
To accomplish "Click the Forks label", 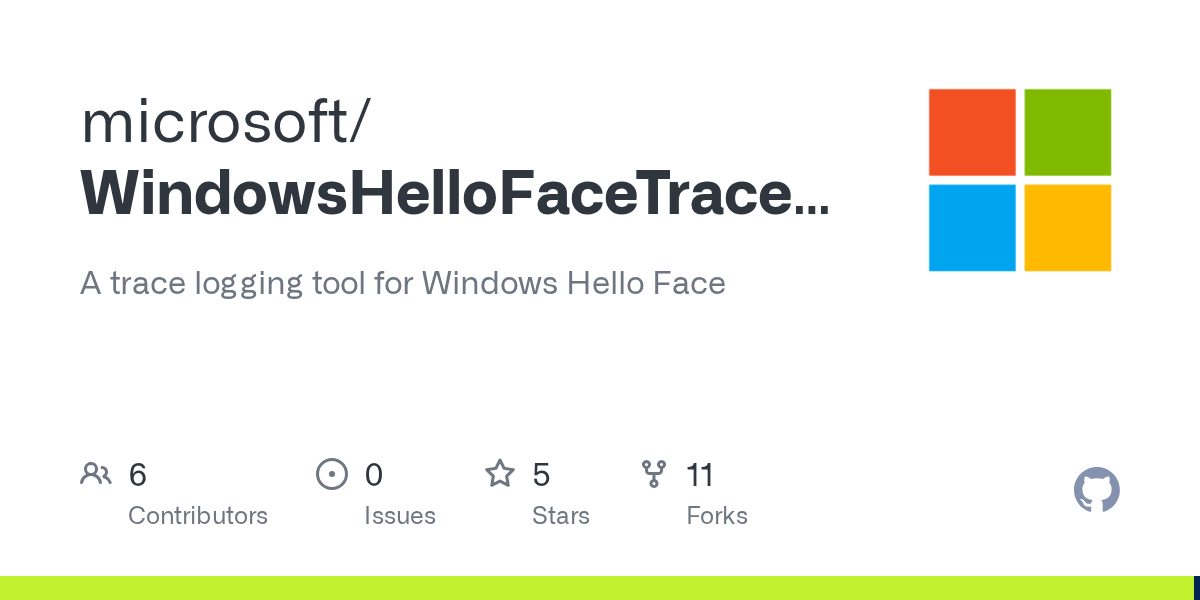I will pos(717,516).
